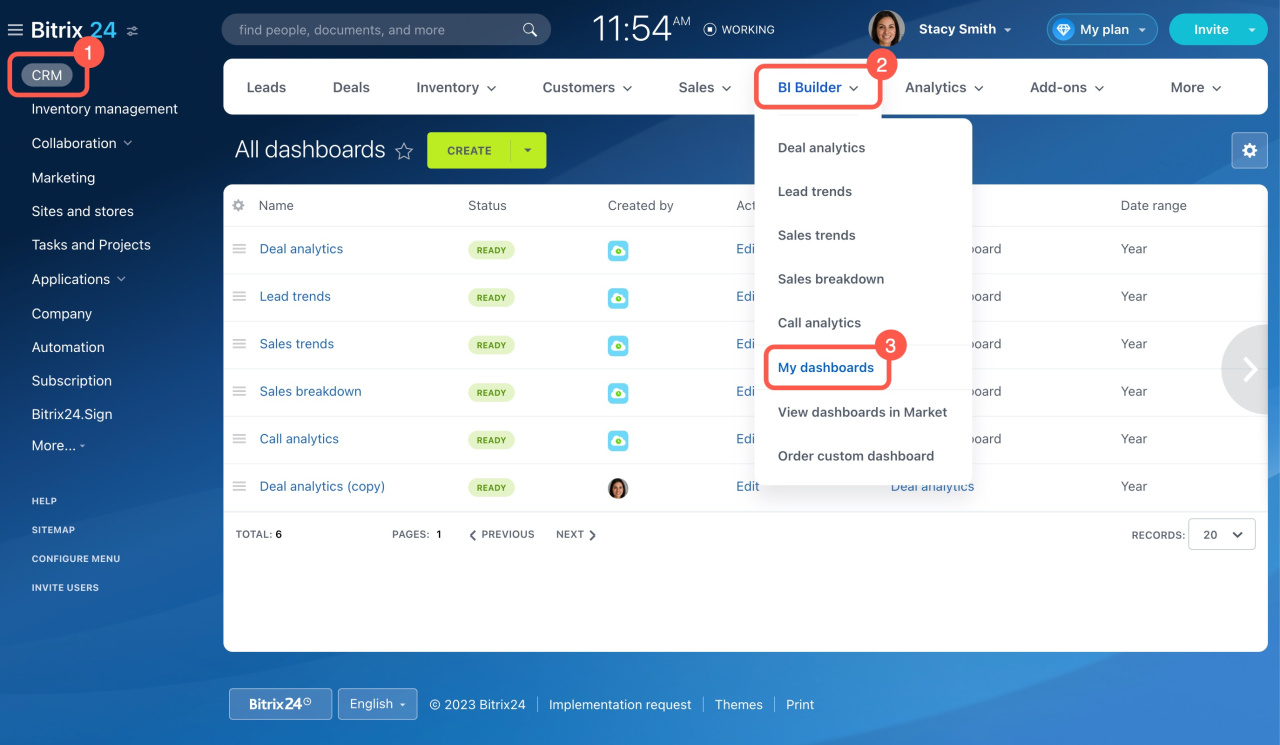Click the Looker Studio icon beside Deal analytics
Image resolution: width=1280 pixels, height=745 pixels.
pos(617,250)
